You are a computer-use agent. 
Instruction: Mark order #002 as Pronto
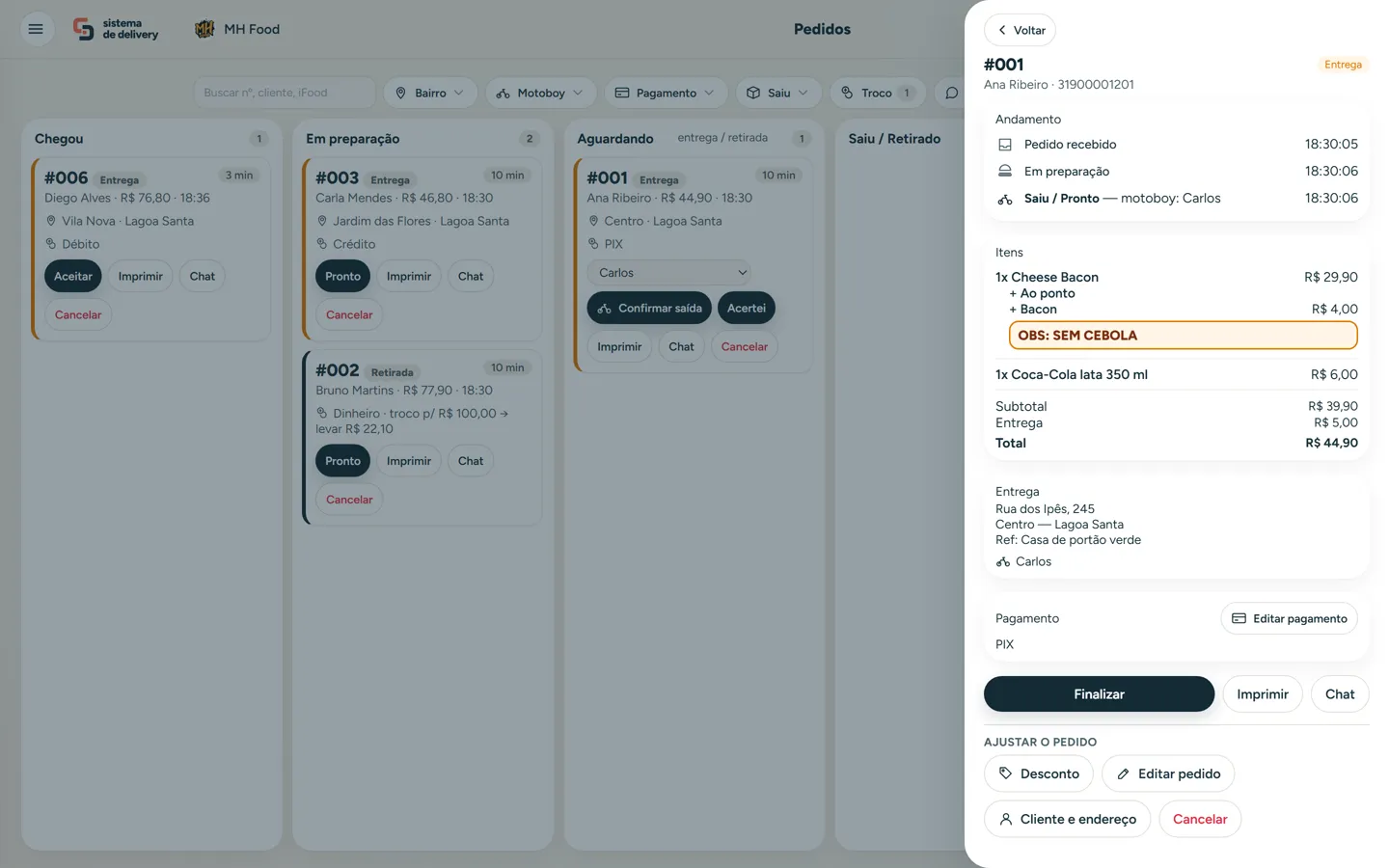[342, 461]
